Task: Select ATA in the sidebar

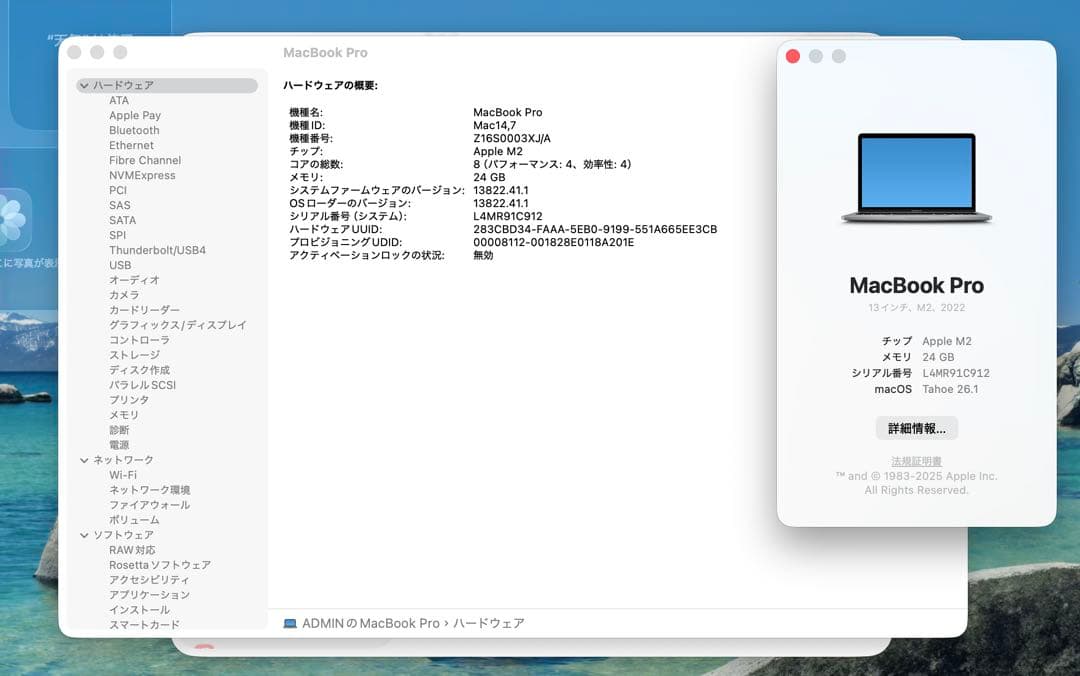Action: pos(118,101)
